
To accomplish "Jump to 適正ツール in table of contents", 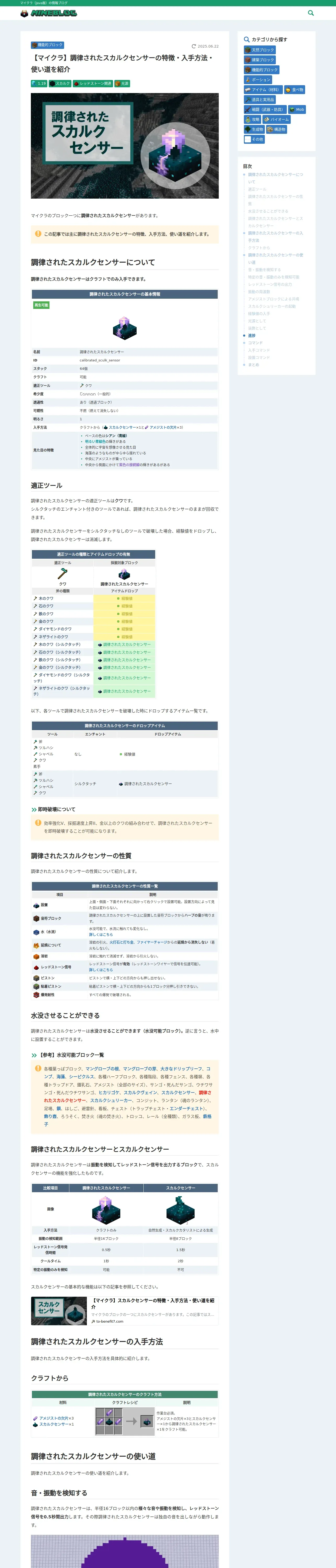I will [x=257, y=189].
